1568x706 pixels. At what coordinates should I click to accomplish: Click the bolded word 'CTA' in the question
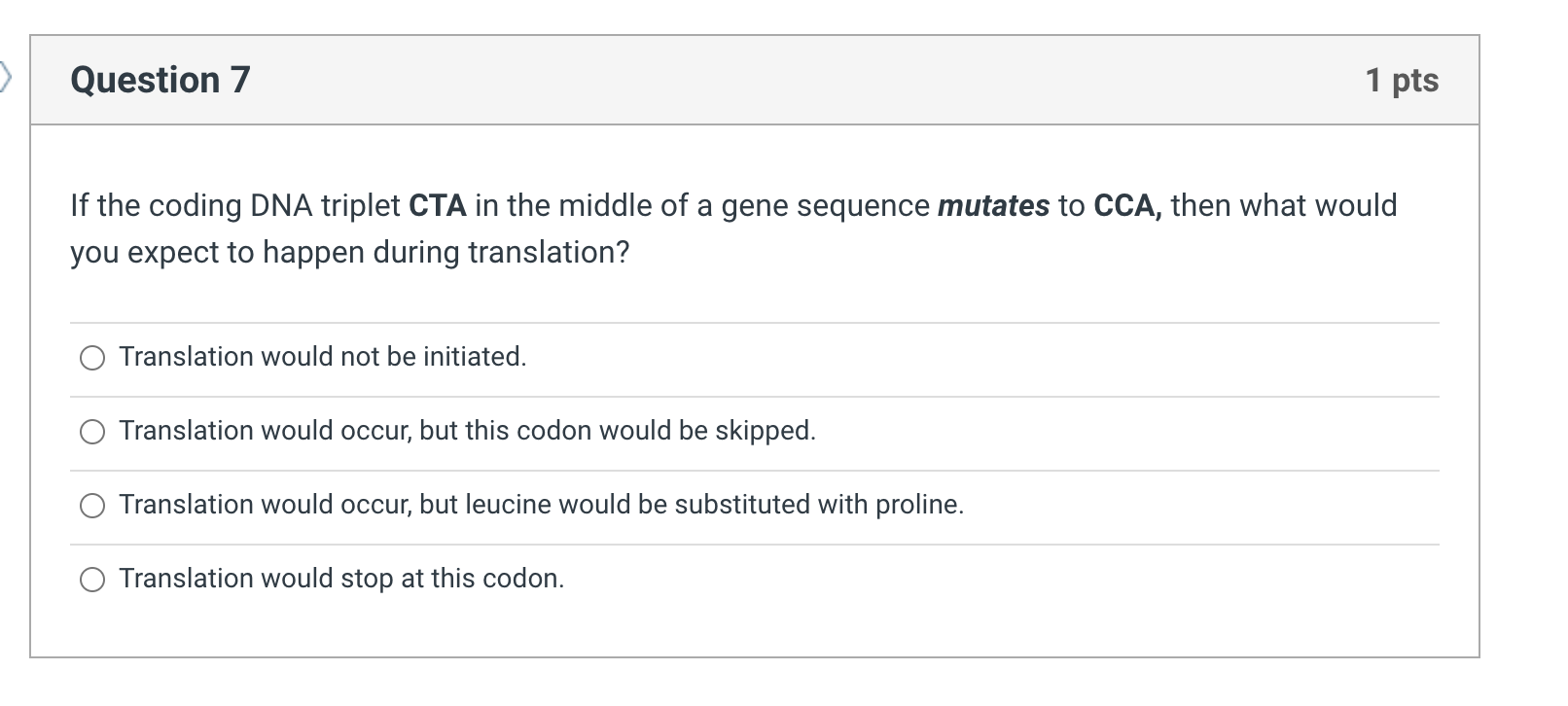click(437, 205)
